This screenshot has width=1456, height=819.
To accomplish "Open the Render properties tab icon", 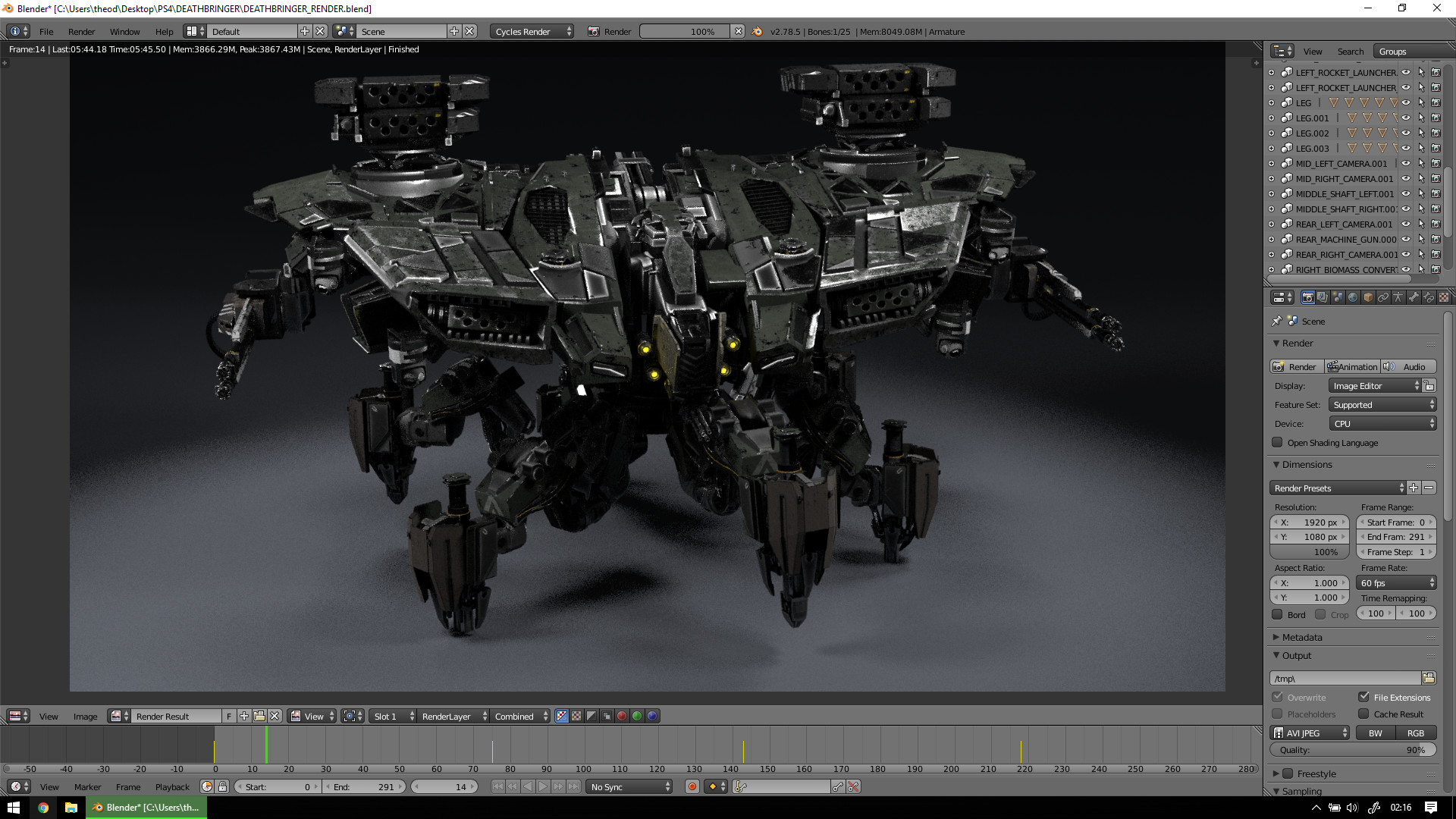I will pyautogui.click(x=1307, y=297).
